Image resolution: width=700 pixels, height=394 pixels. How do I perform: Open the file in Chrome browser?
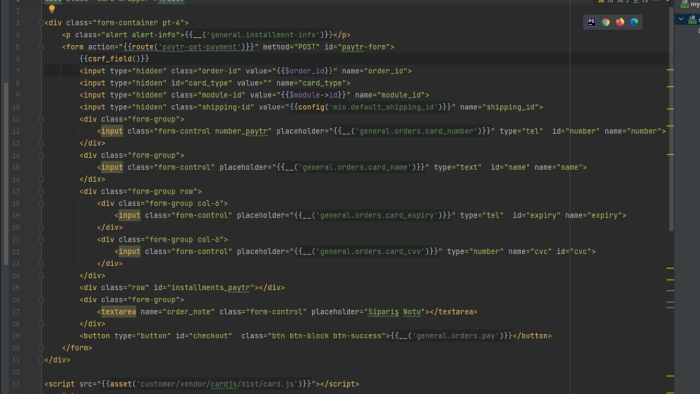pos(605,22)
